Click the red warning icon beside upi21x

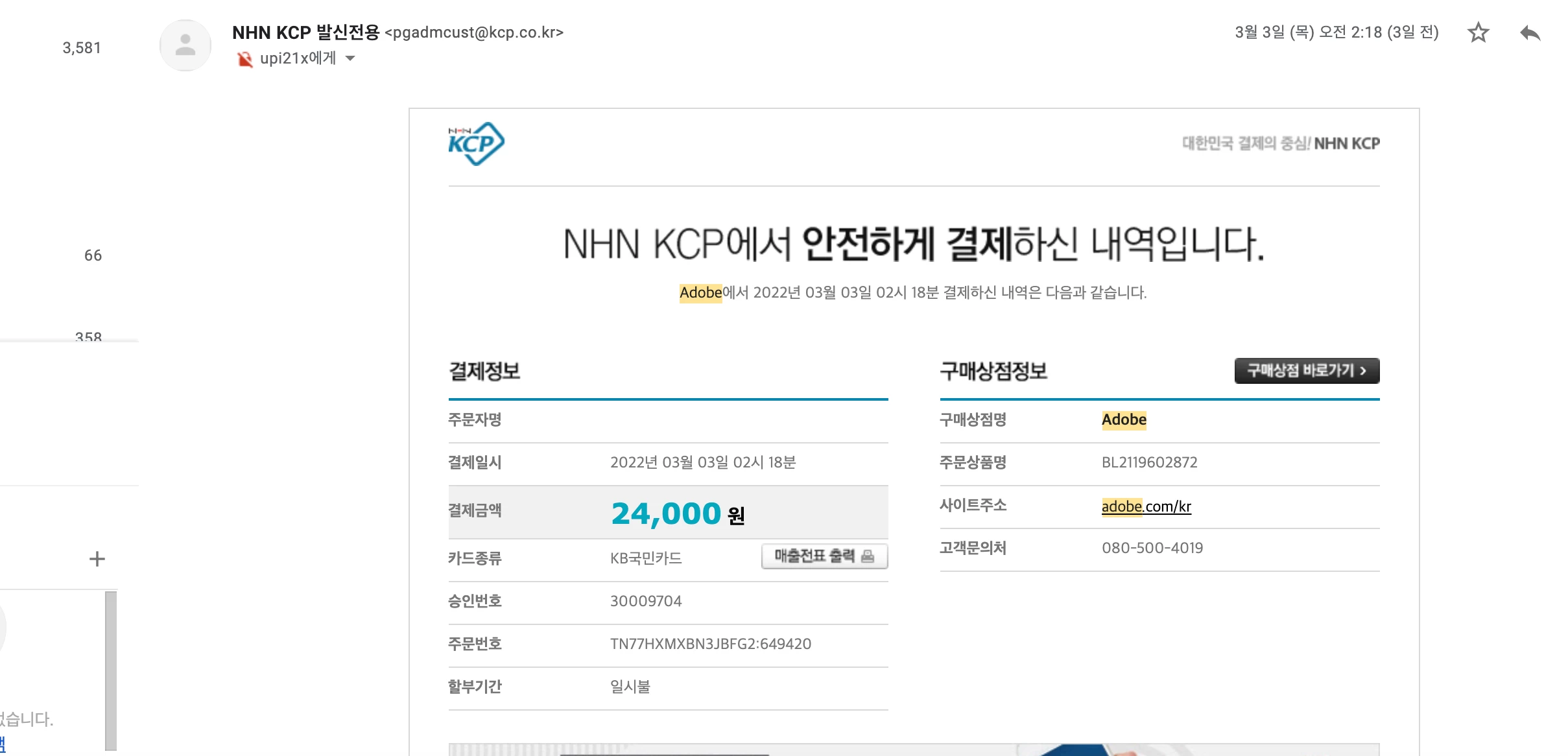(244, 59)
